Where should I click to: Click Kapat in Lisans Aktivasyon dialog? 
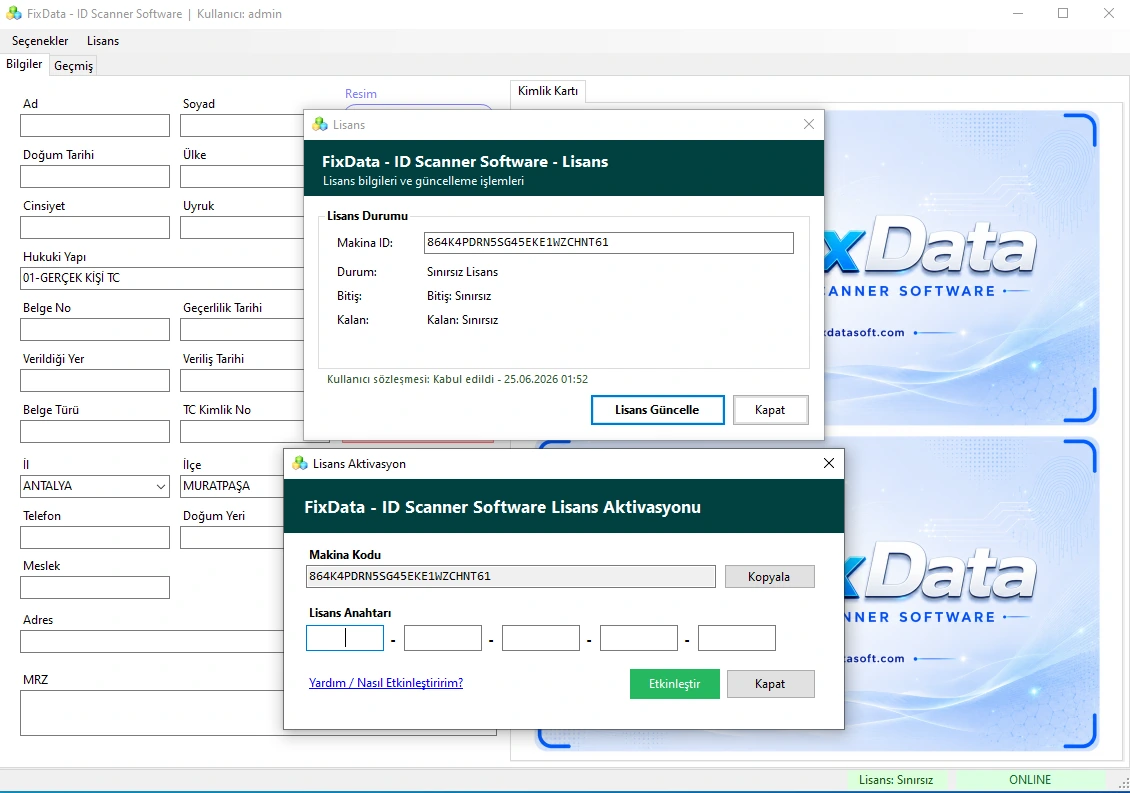coord(770,684)
